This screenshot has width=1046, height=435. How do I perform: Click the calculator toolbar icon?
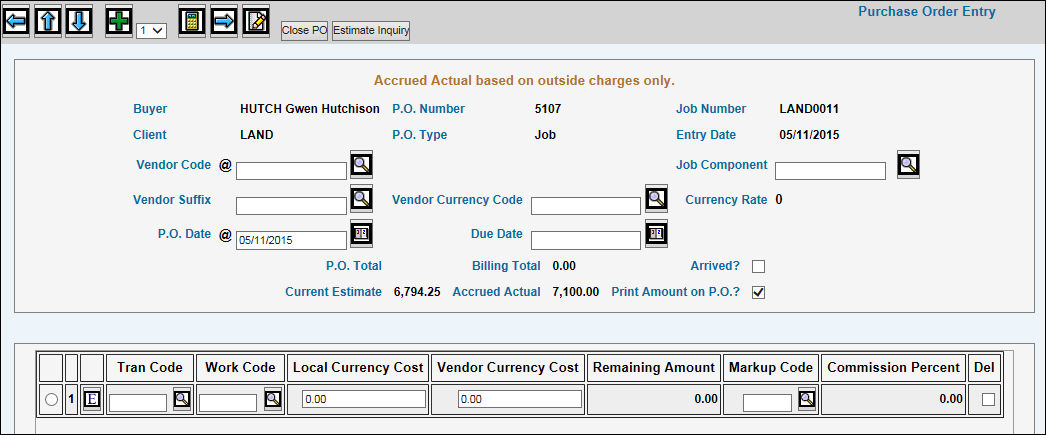click(192, 21)
